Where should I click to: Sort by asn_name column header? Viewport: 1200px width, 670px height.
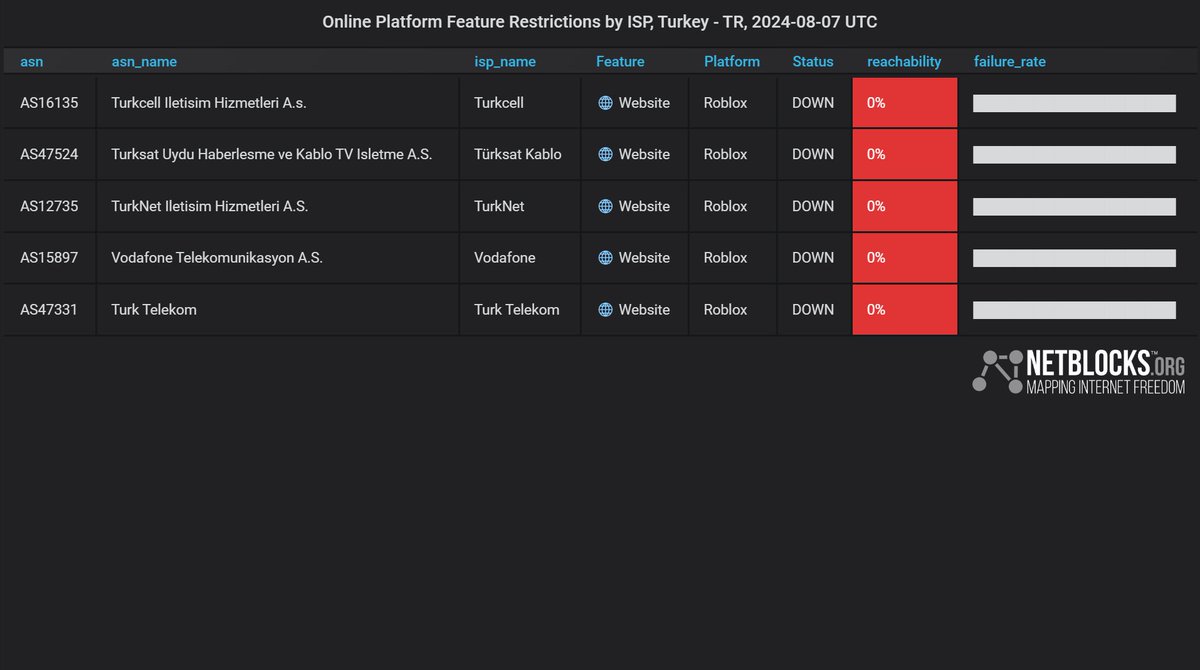(x=144, y=62)
